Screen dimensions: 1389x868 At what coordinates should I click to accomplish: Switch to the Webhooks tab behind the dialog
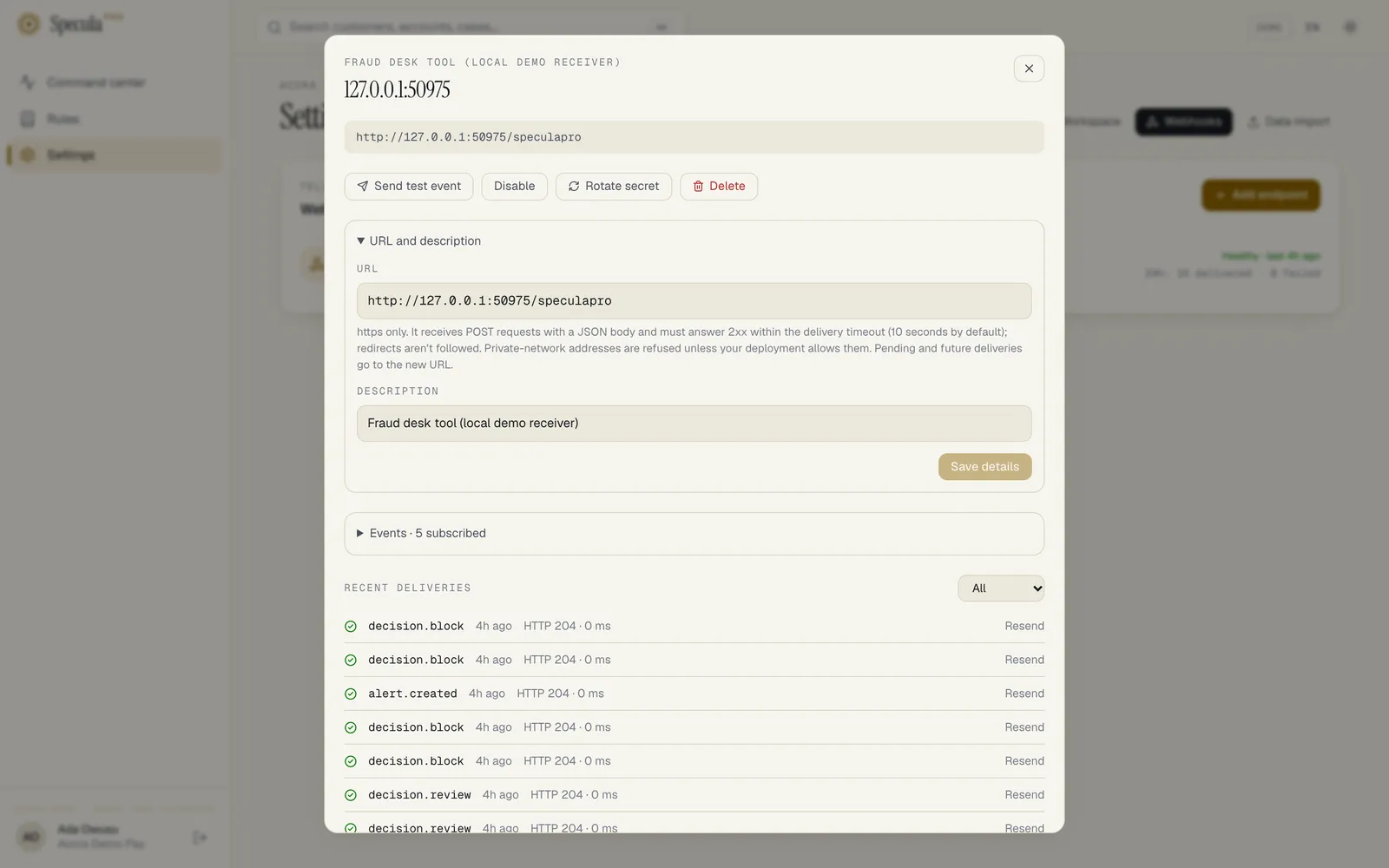point(1183,122)
